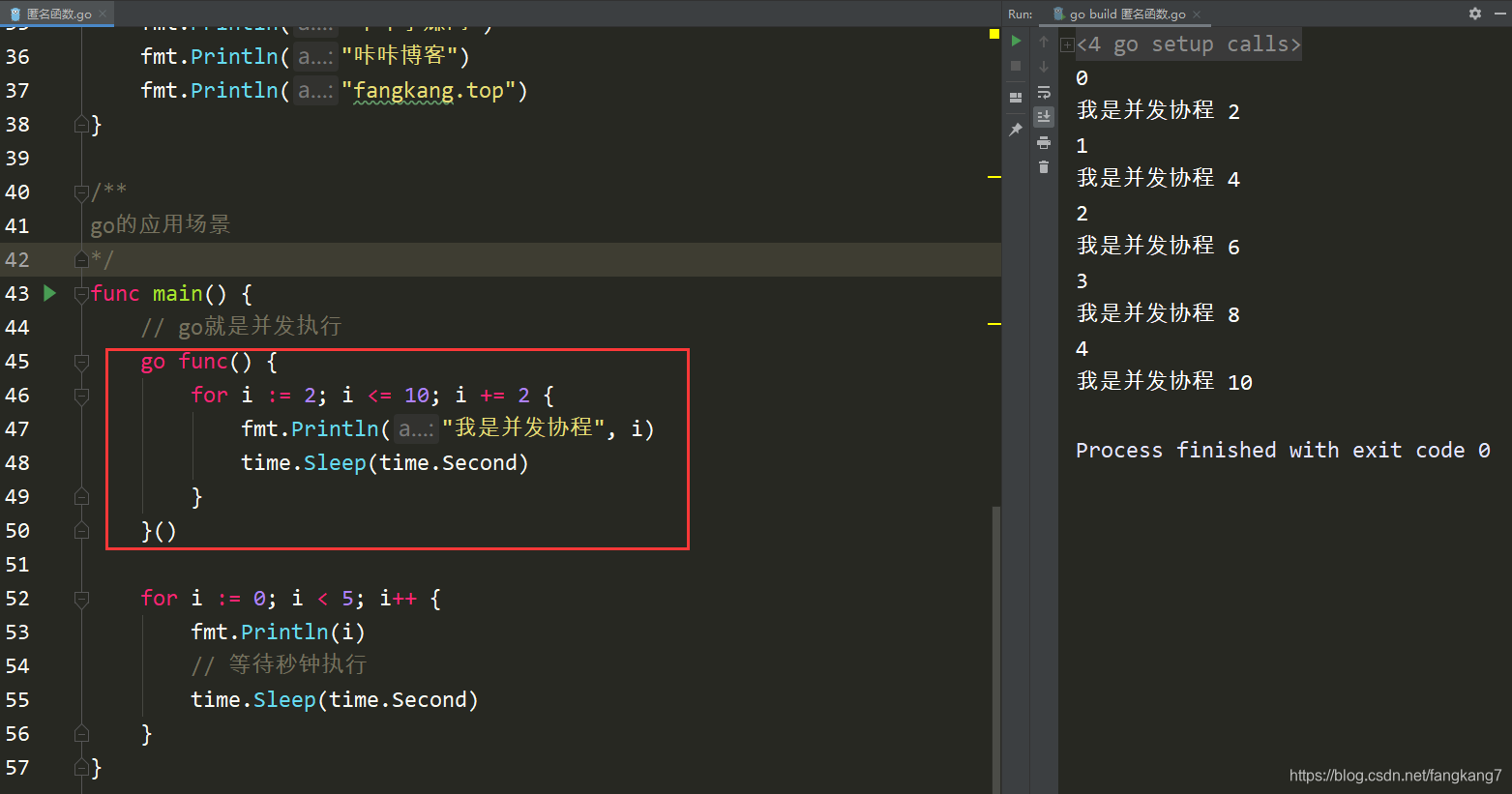Click fold end marker at line 56
This screenshot has width=1512, height=794.
pyautogui.click(x=81, y=734)
